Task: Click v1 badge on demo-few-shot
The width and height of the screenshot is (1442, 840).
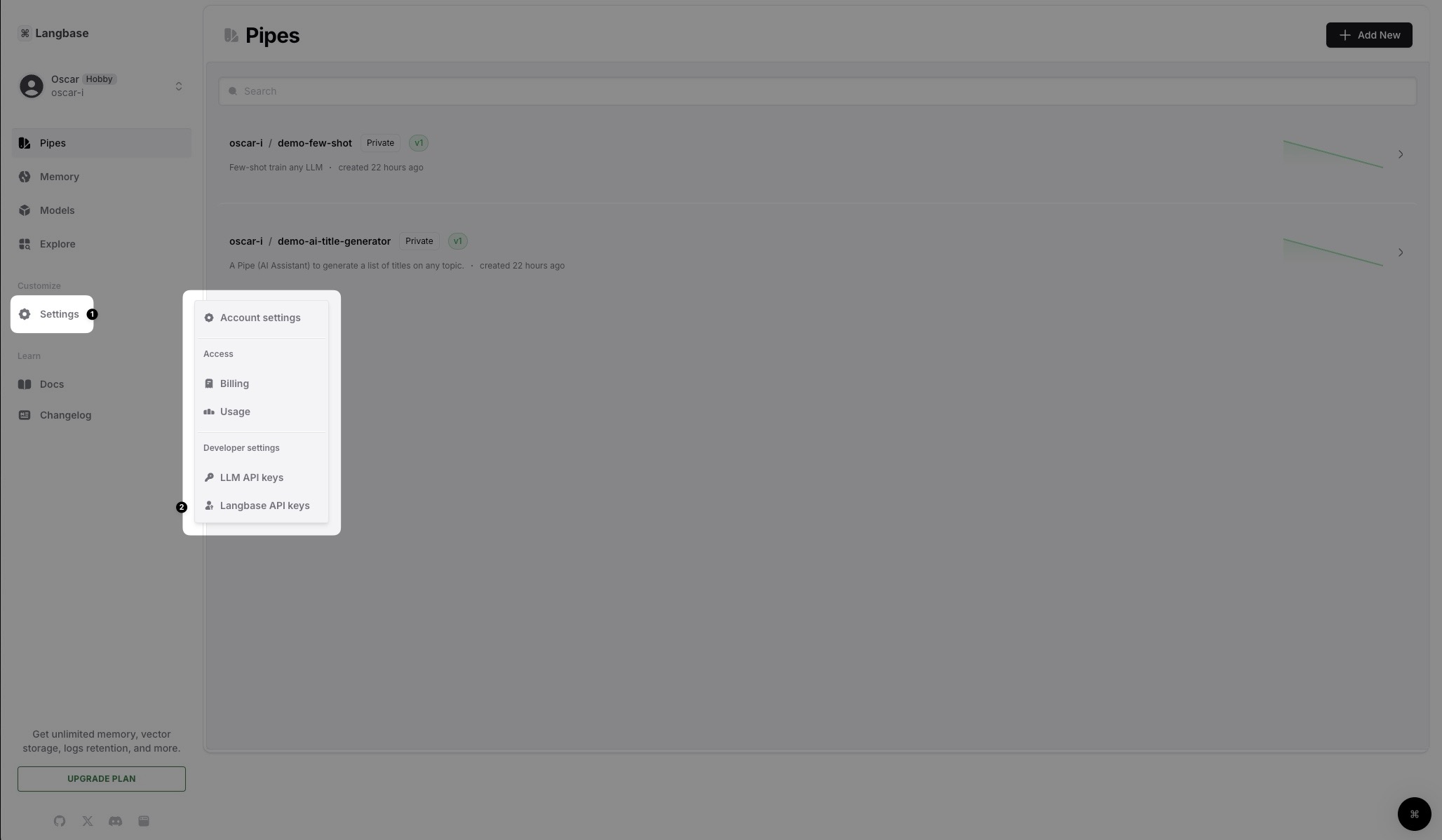Action: (418, 143)
